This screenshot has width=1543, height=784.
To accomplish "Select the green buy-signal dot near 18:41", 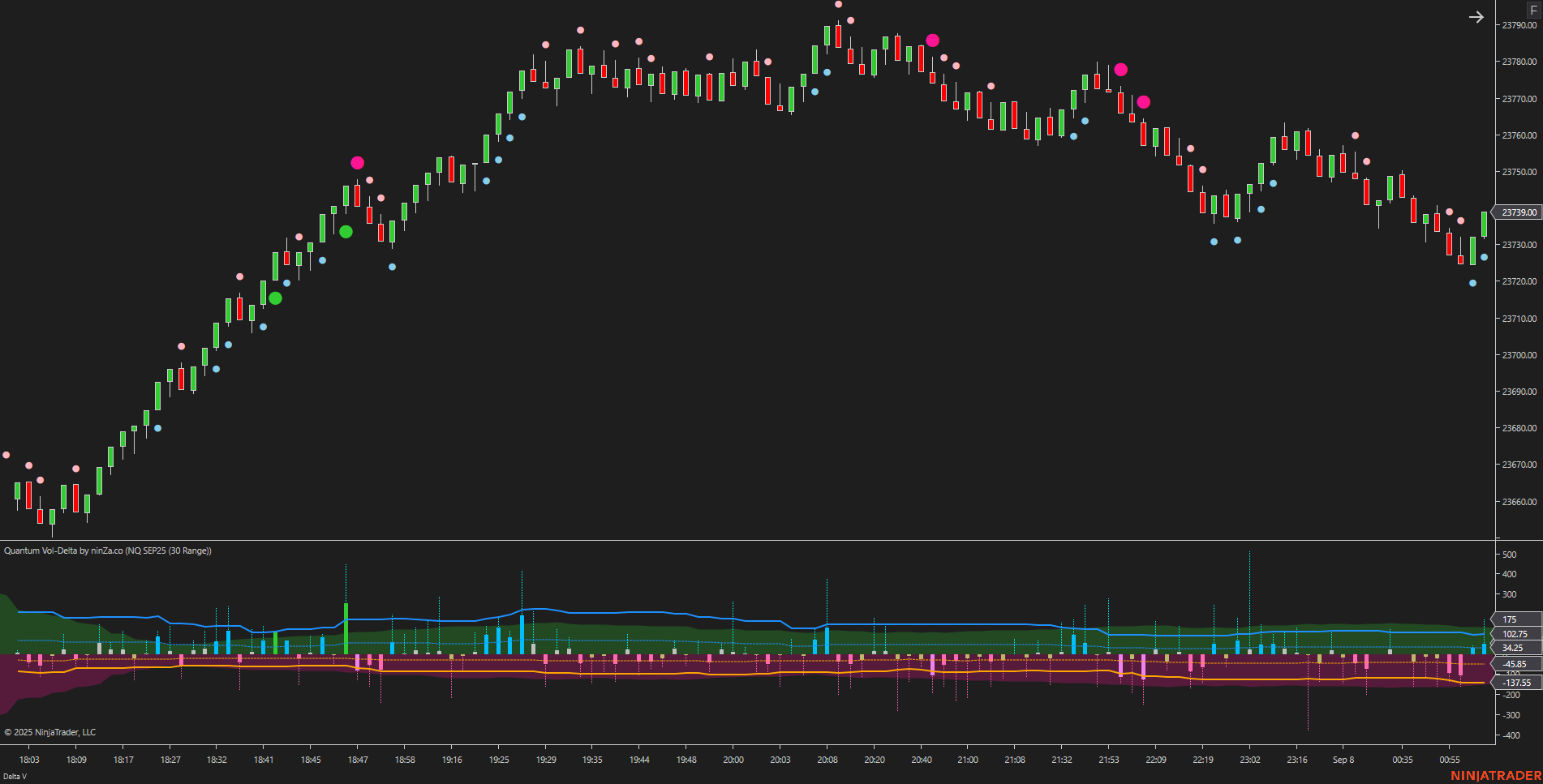I will [x=275, y=298].
